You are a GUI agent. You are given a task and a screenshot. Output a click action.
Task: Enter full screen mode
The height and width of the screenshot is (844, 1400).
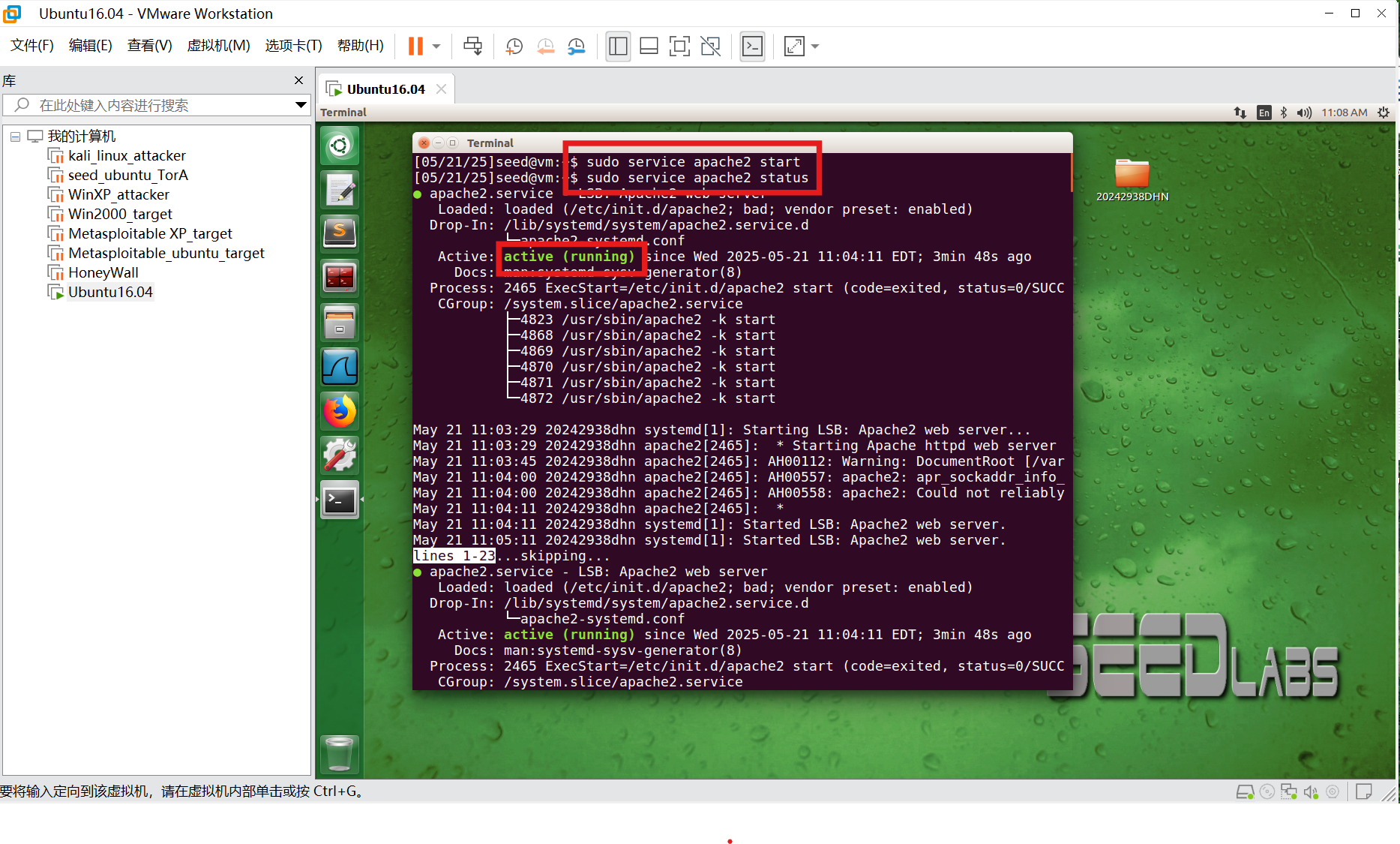point(679,47)
